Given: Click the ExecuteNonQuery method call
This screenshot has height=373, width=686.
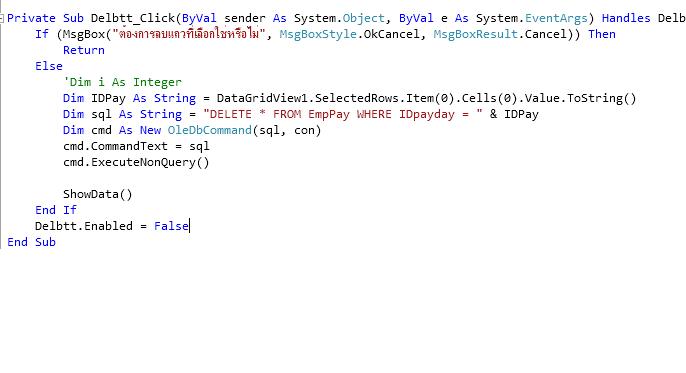Looking at the screenshot, I should point(150,162).
